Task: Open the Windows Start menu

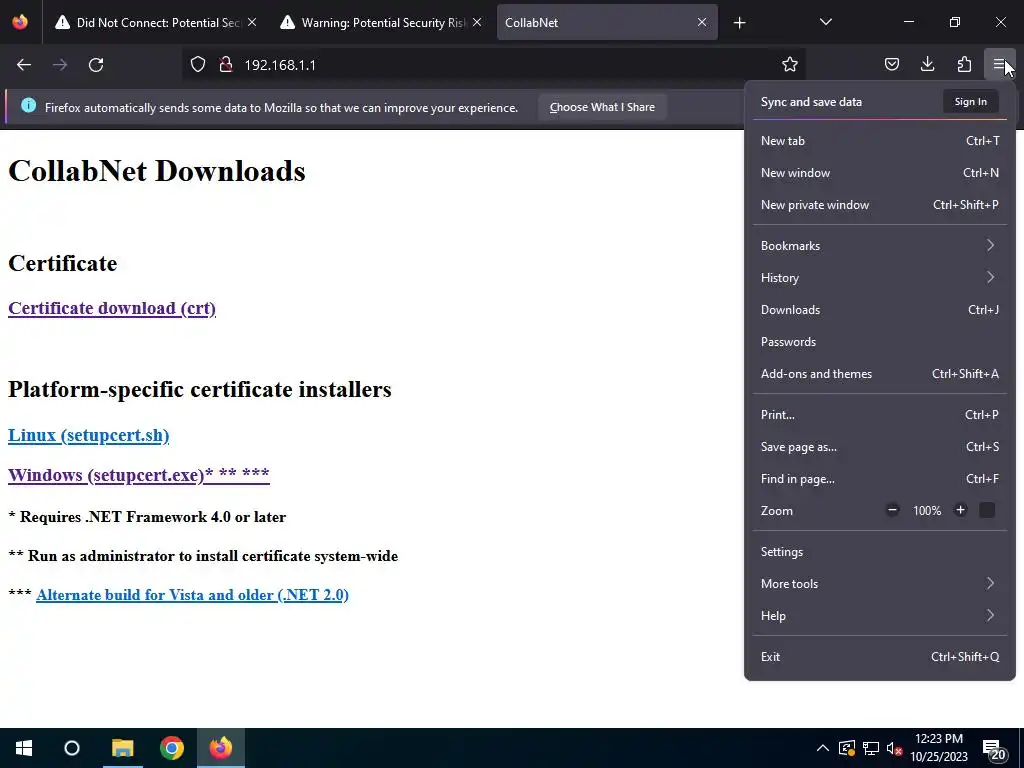Action: click(x=24, y=748)
